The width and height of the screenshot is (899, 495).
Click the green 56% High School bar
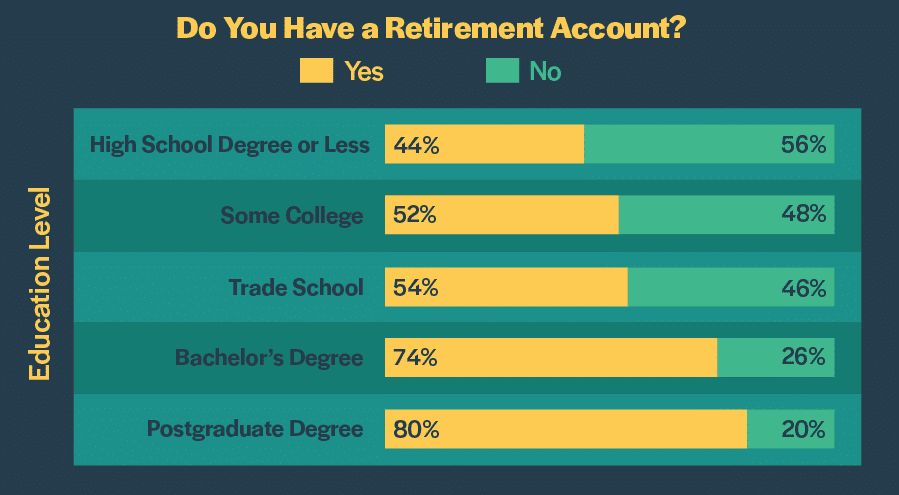[708, 145]
